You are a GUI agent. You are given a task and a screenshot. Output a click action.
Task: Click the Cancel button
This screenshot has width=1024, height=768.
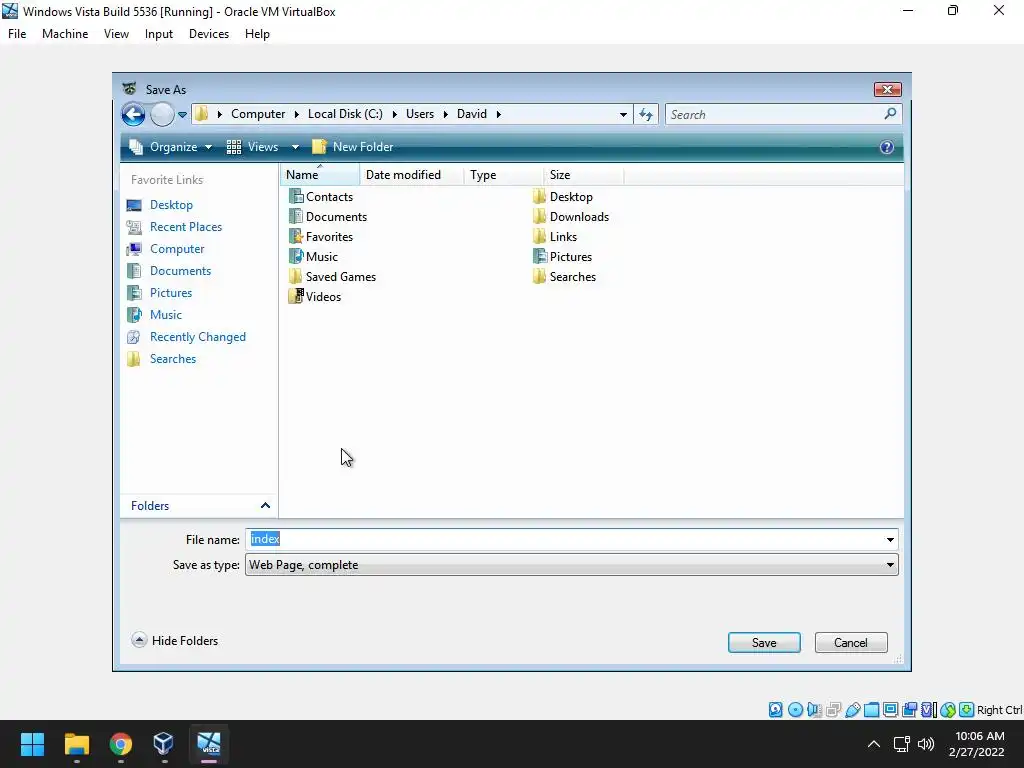851,643
